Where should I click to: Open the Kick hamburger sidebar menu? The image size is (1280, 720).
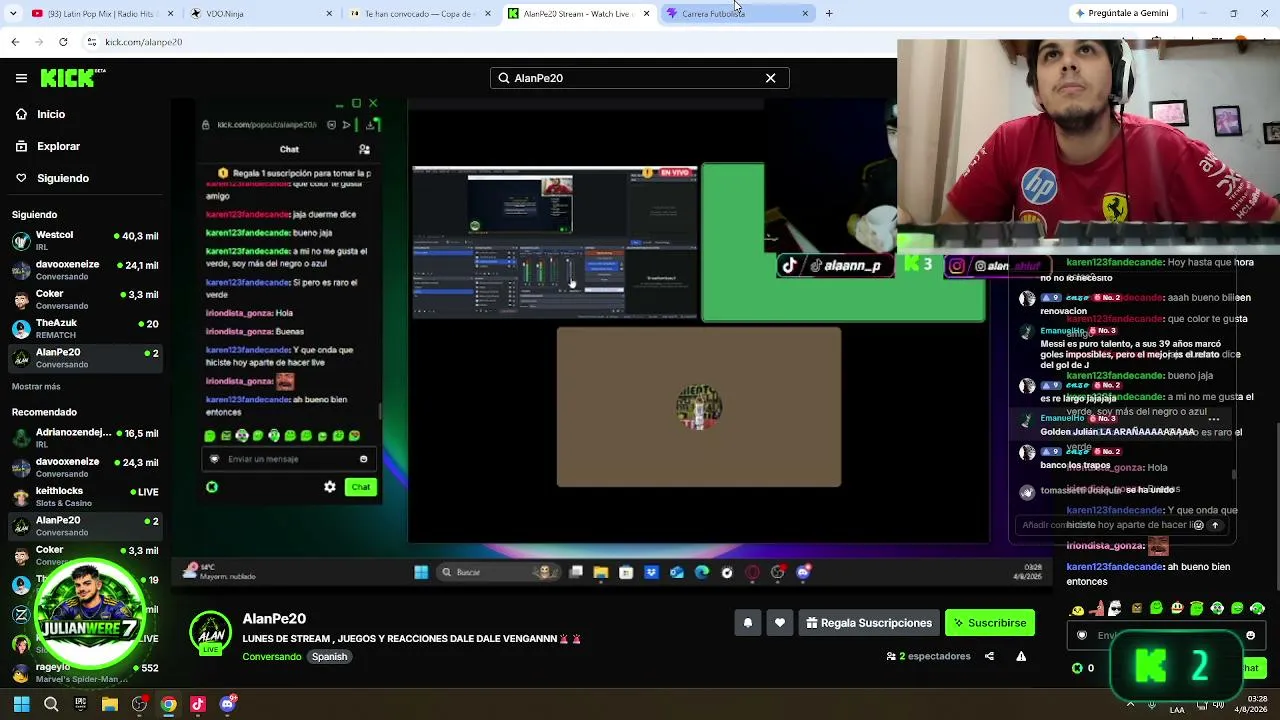21,78
